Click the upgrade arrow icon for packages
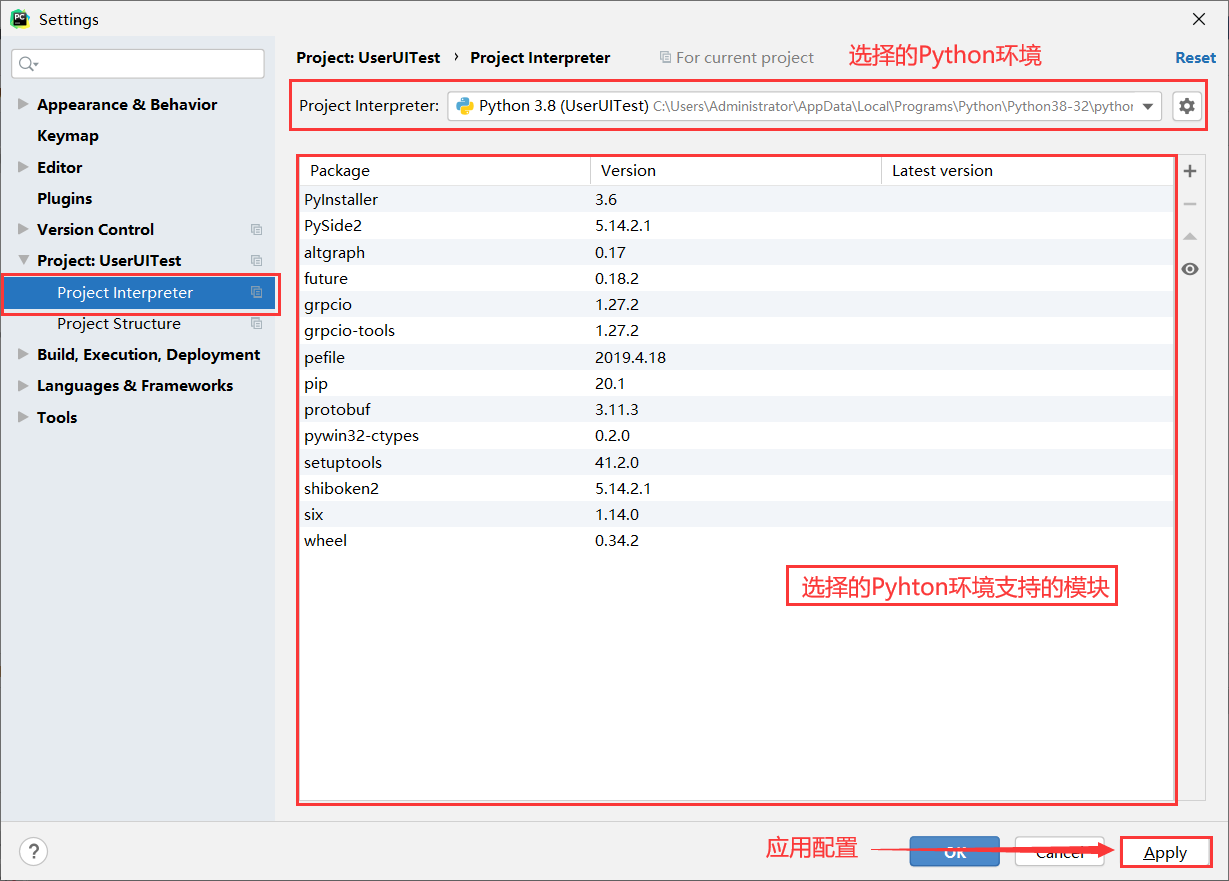 pos(1189,236)
